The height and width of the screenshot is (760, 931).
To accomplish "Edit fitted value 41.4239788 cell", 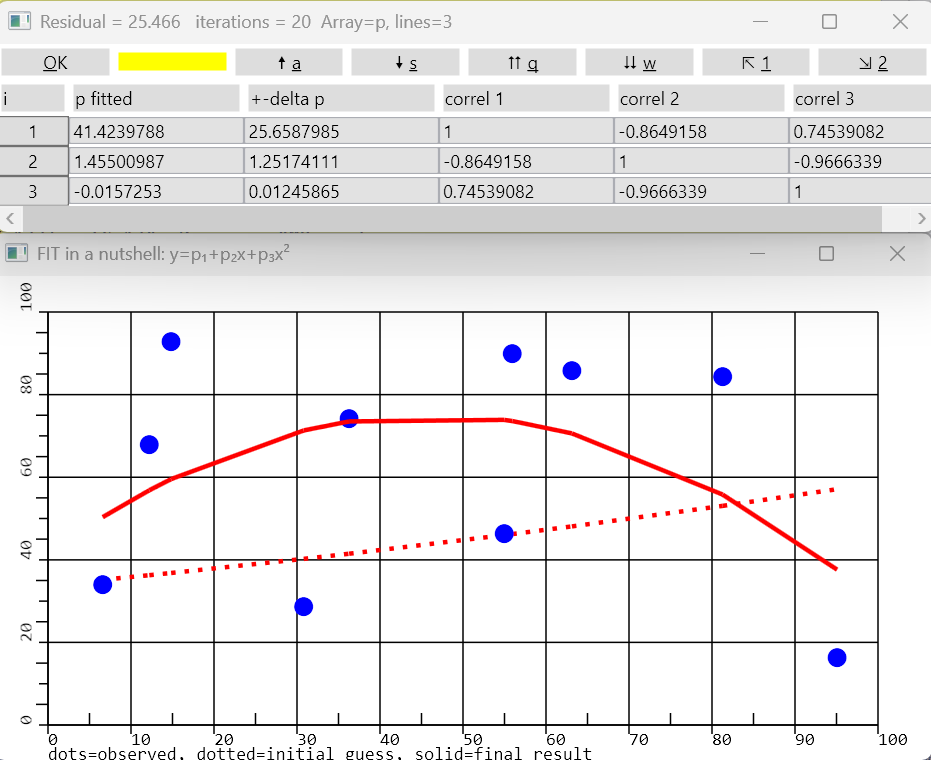I will pos(156,131).
